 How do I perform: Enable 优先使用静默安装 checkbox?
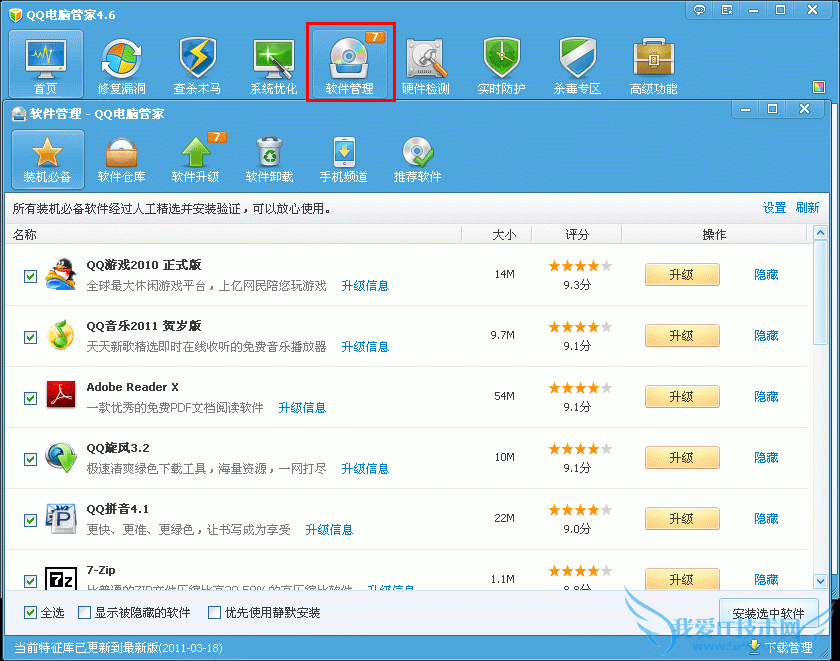tap(214, 612)
